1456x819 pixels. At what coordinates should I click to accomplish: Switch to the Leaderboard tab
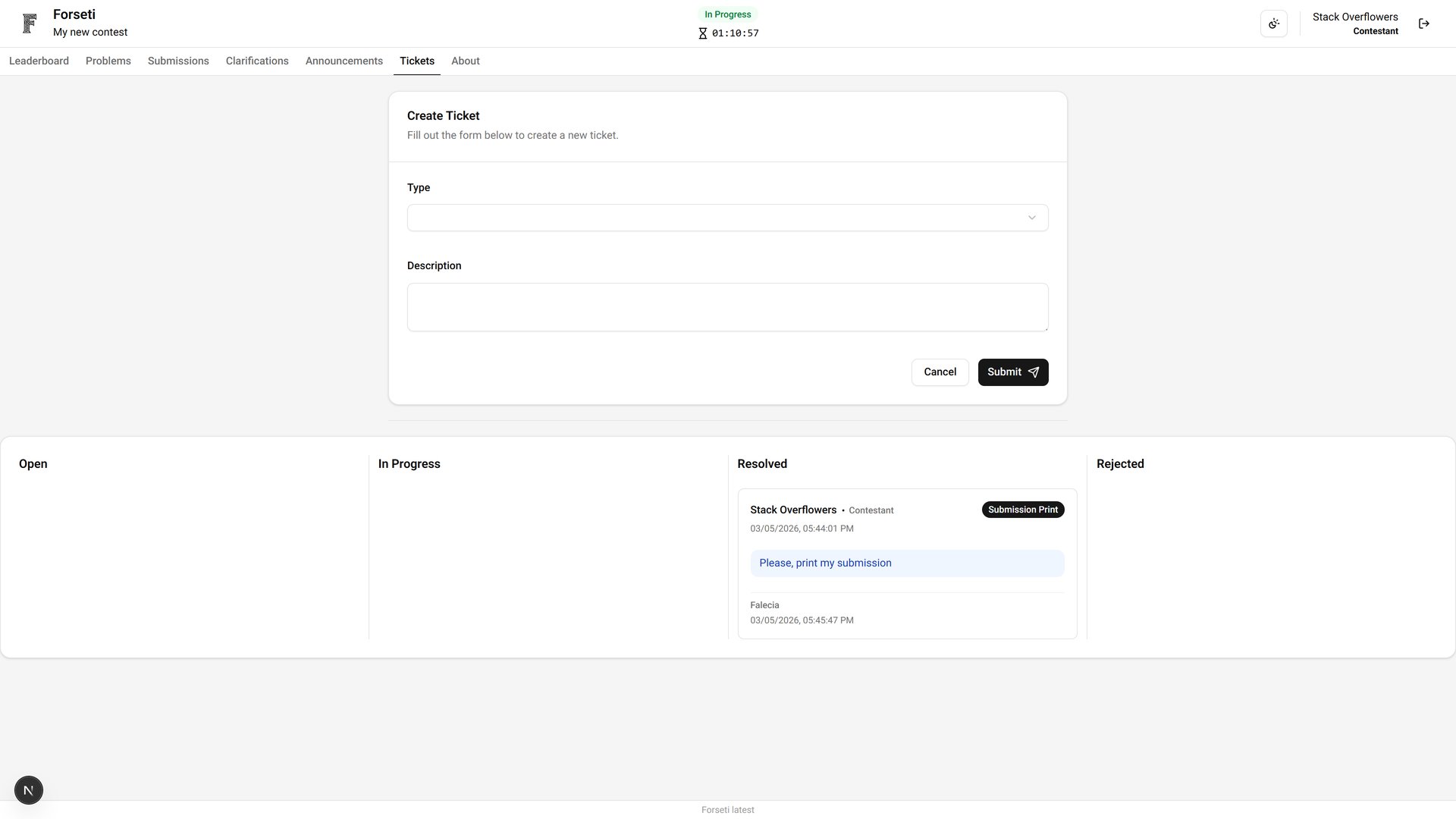38,61
